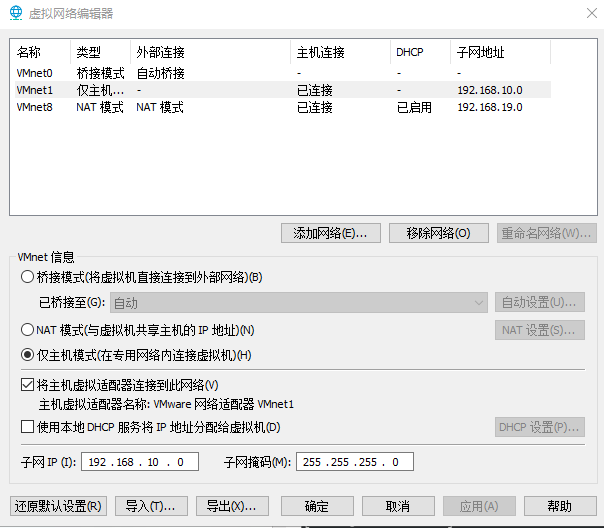Screen dimensions: 604x528
Task: Click the 添加网络 button
Action: point(331,233)
